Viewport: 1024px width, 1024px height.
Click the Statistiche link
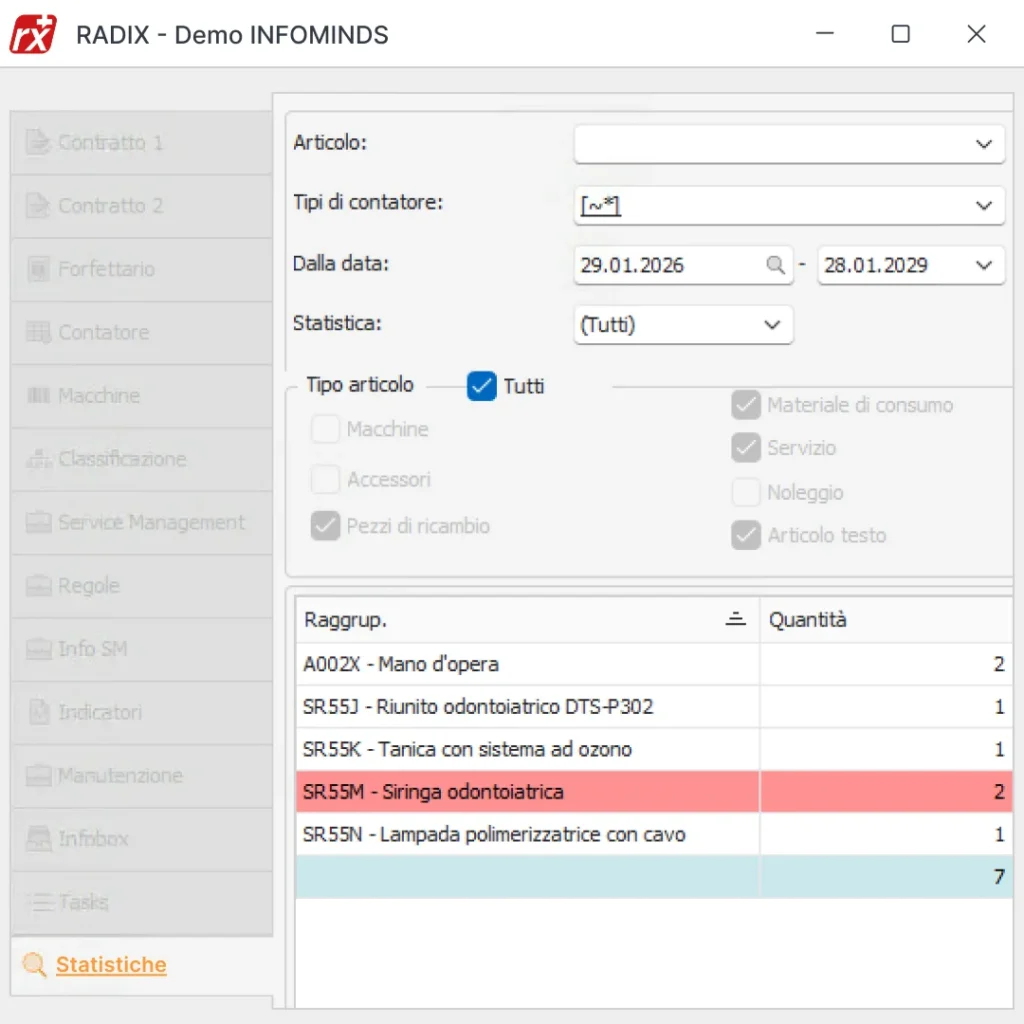click(111, 965)
